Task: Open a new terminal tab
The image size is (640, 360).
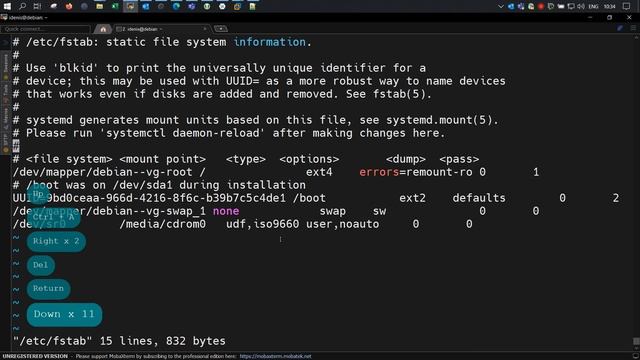Action: 221,29
